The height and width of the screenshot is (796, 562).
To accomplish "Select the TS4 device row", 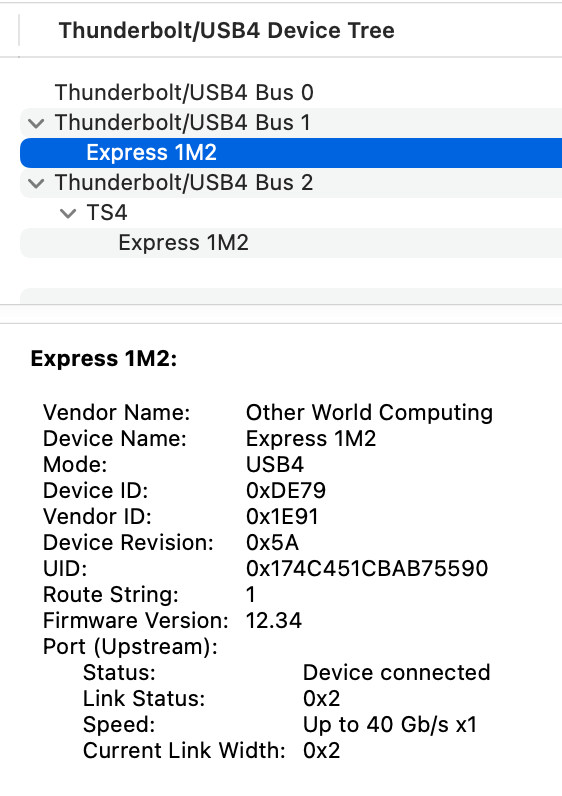I will point(291,213).
